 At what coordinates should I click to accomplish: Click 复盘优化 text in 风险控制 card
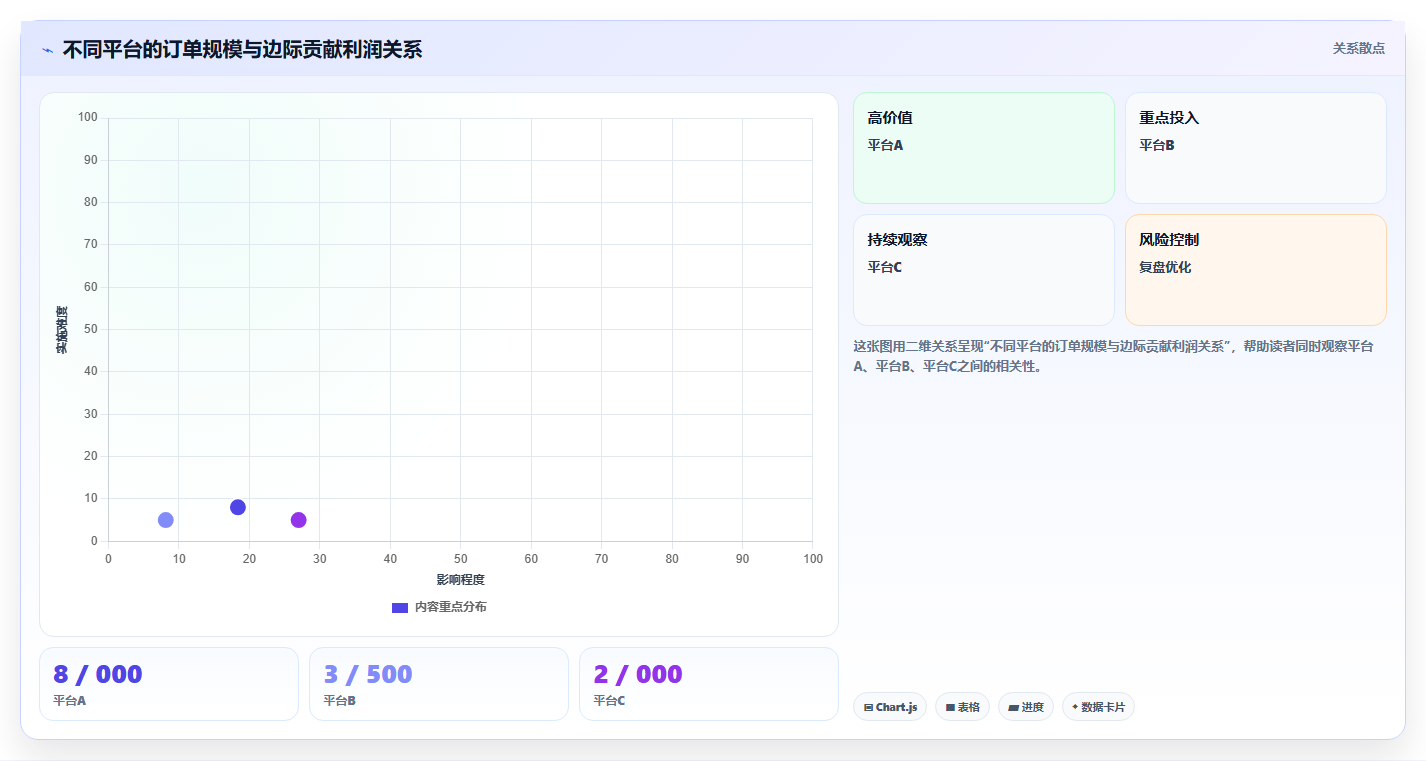[1165, 267]
